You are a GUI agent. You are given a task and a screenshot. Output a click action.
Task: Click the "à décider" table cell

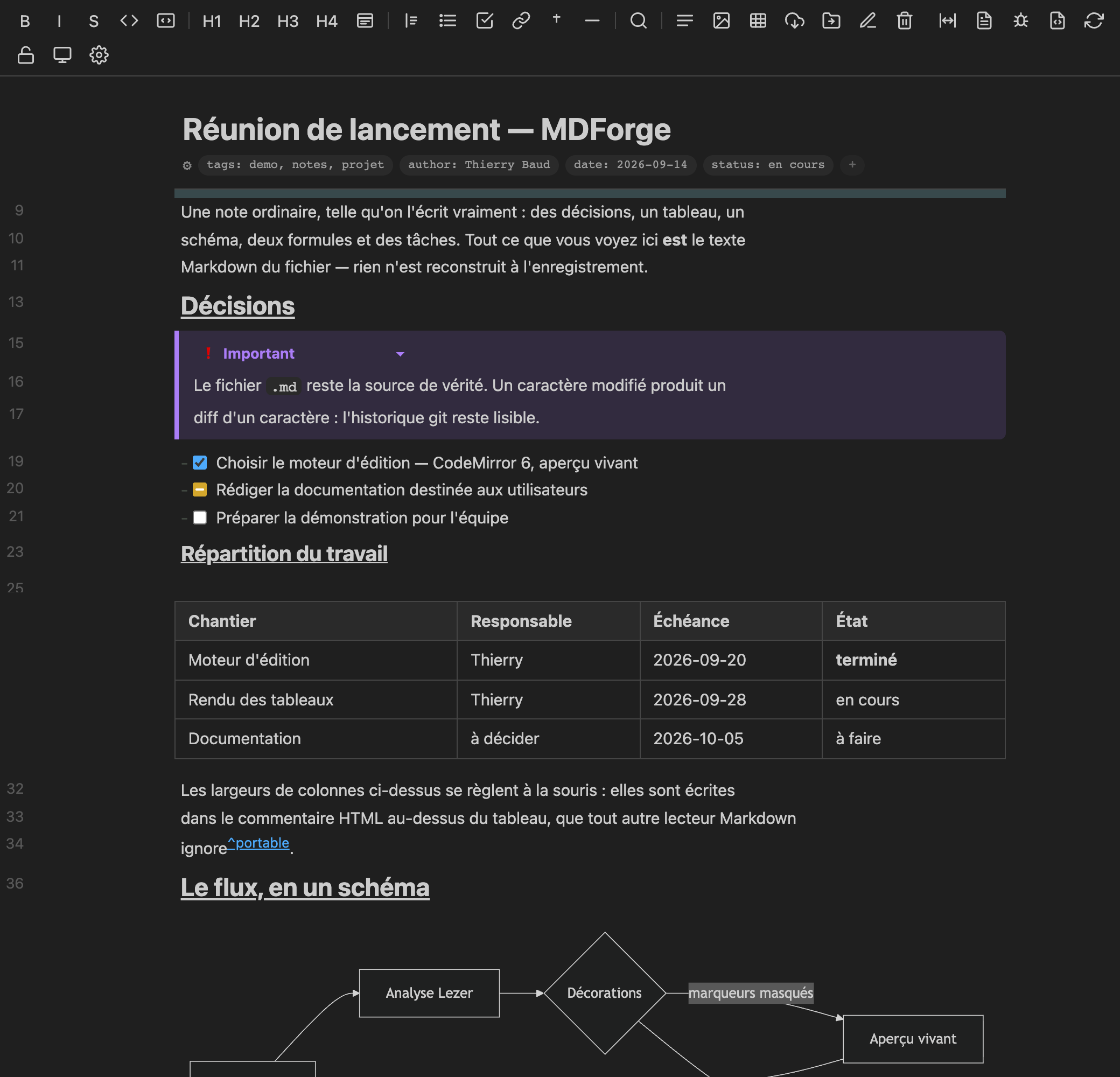[548, 739]
